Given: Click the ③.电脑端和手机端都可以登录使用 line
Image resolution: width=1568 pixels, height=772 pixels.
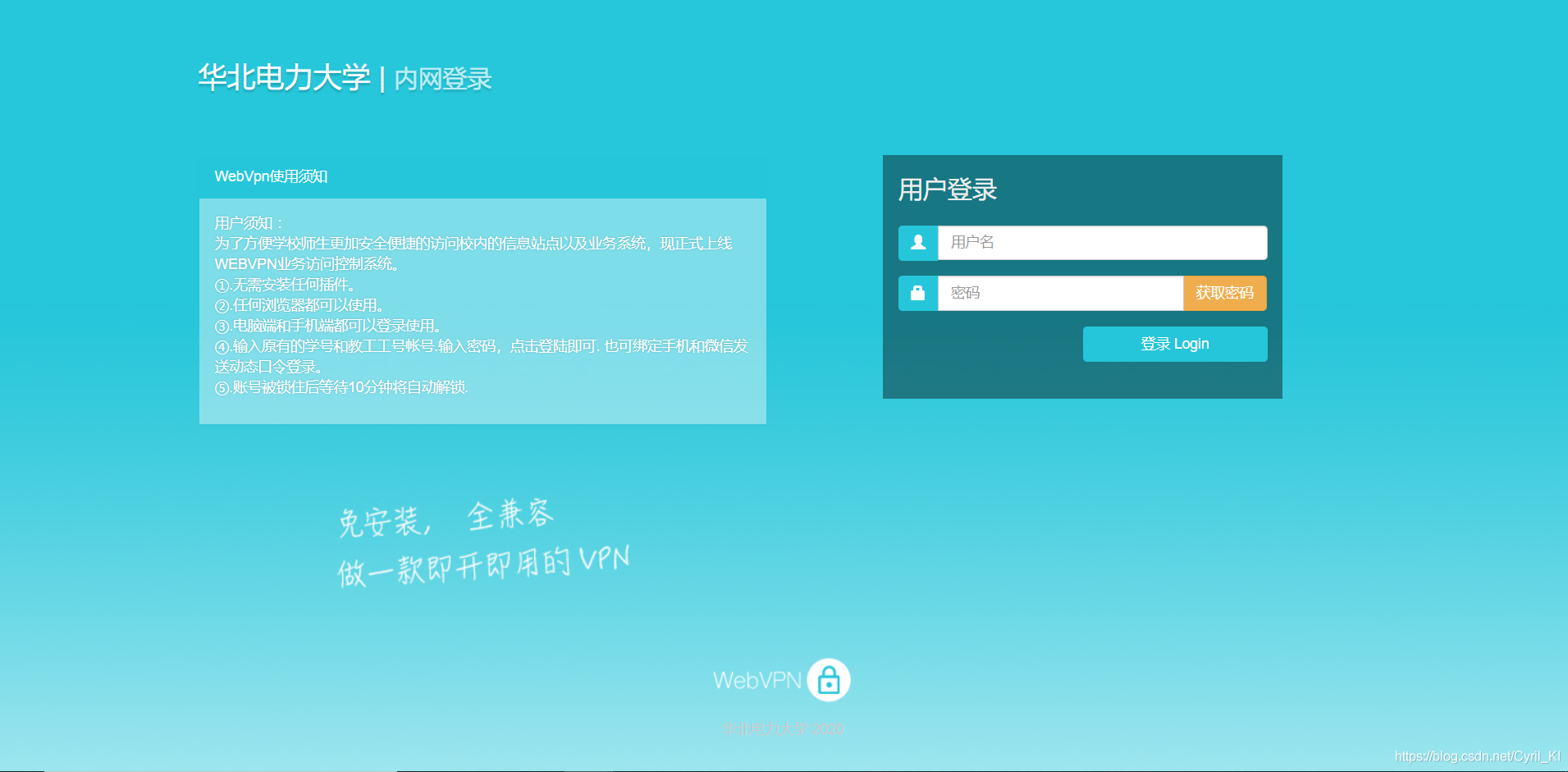Looking at the screenshot, I should click(328, 326).
